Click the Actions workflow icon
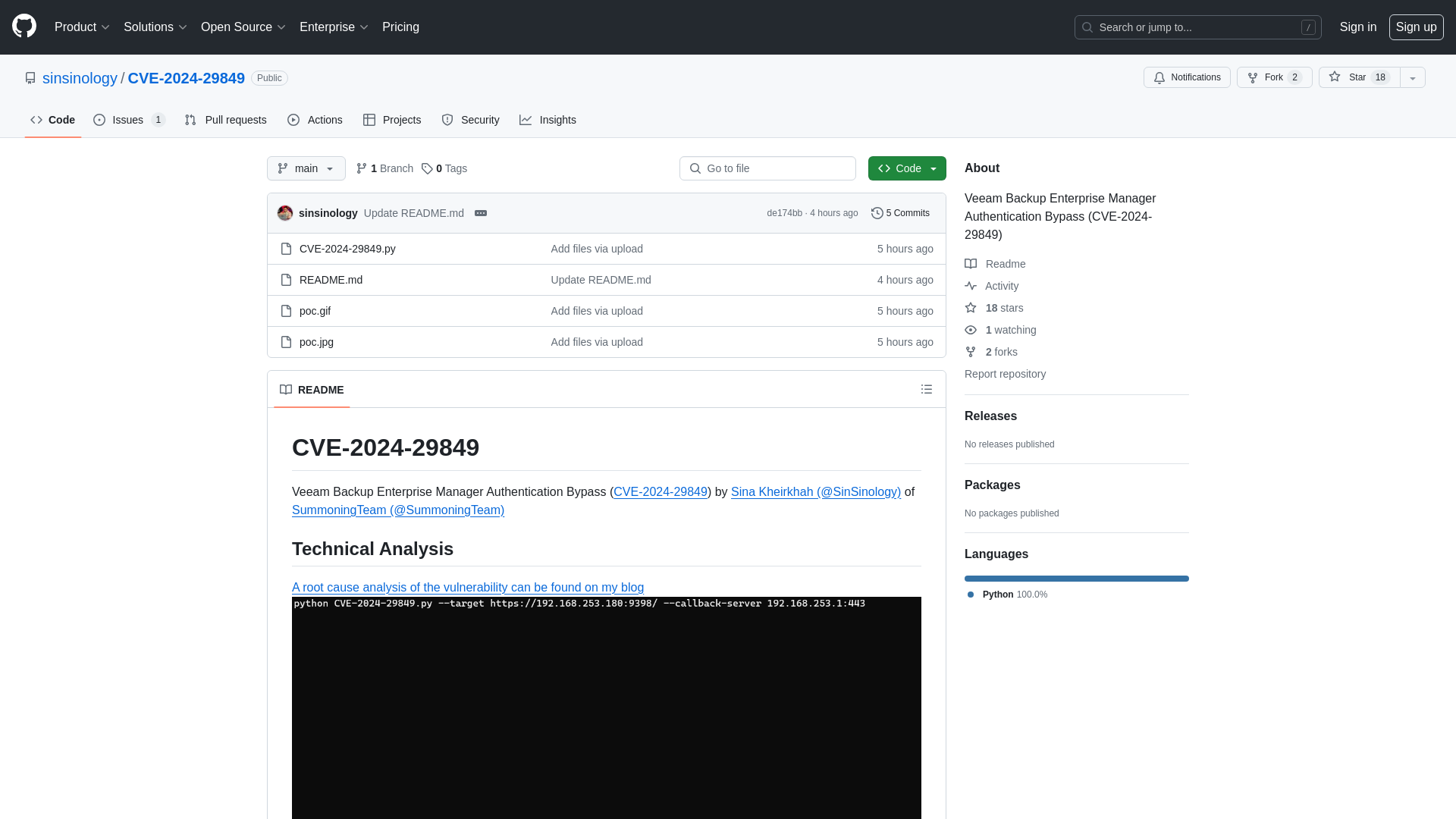Image resolution: width=1456 pixels, height=819 pixels. pos(294,119)
